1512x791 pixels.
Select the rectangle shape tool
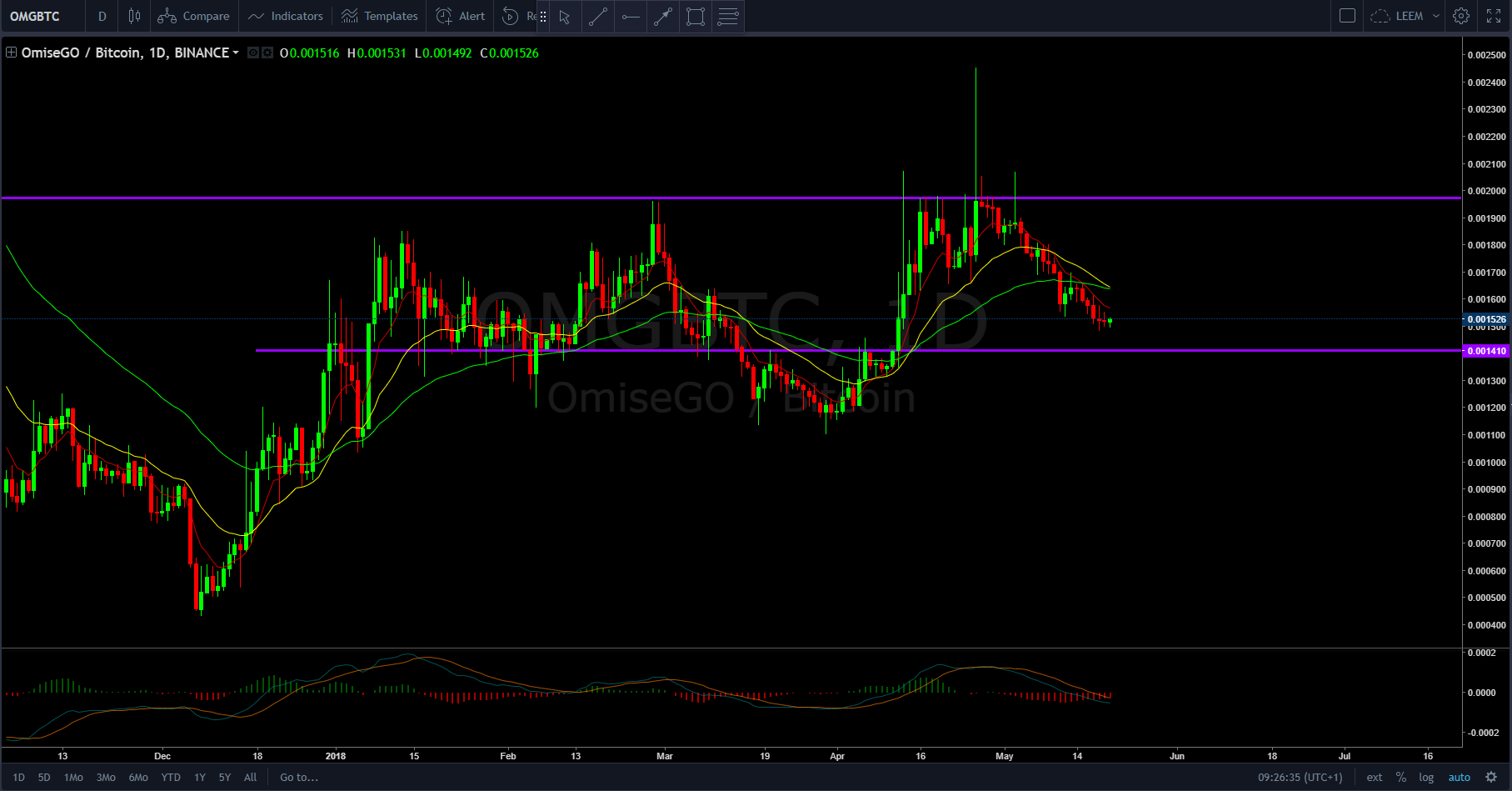696,16
